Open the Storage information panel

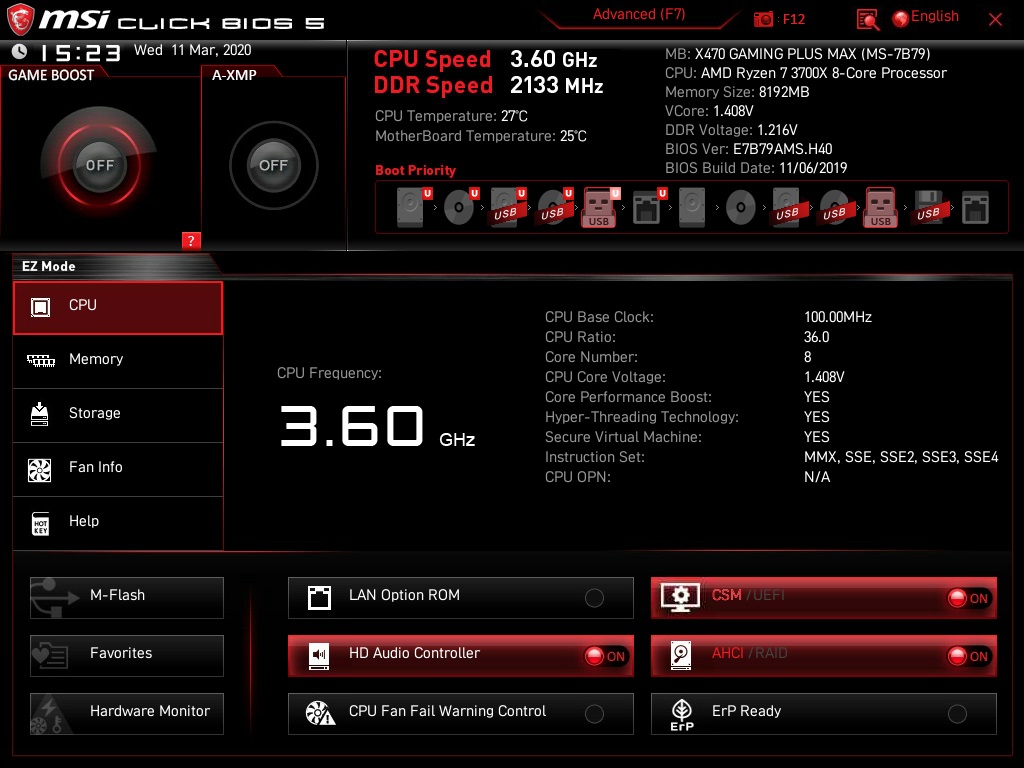pos(118,413)
